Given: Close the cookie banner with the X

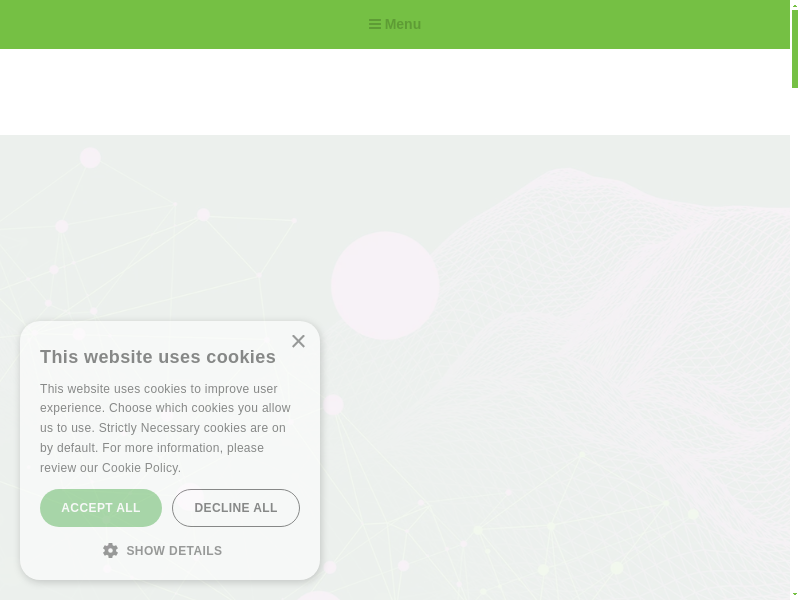Looking at the screenshot, I should coord(298,341).
